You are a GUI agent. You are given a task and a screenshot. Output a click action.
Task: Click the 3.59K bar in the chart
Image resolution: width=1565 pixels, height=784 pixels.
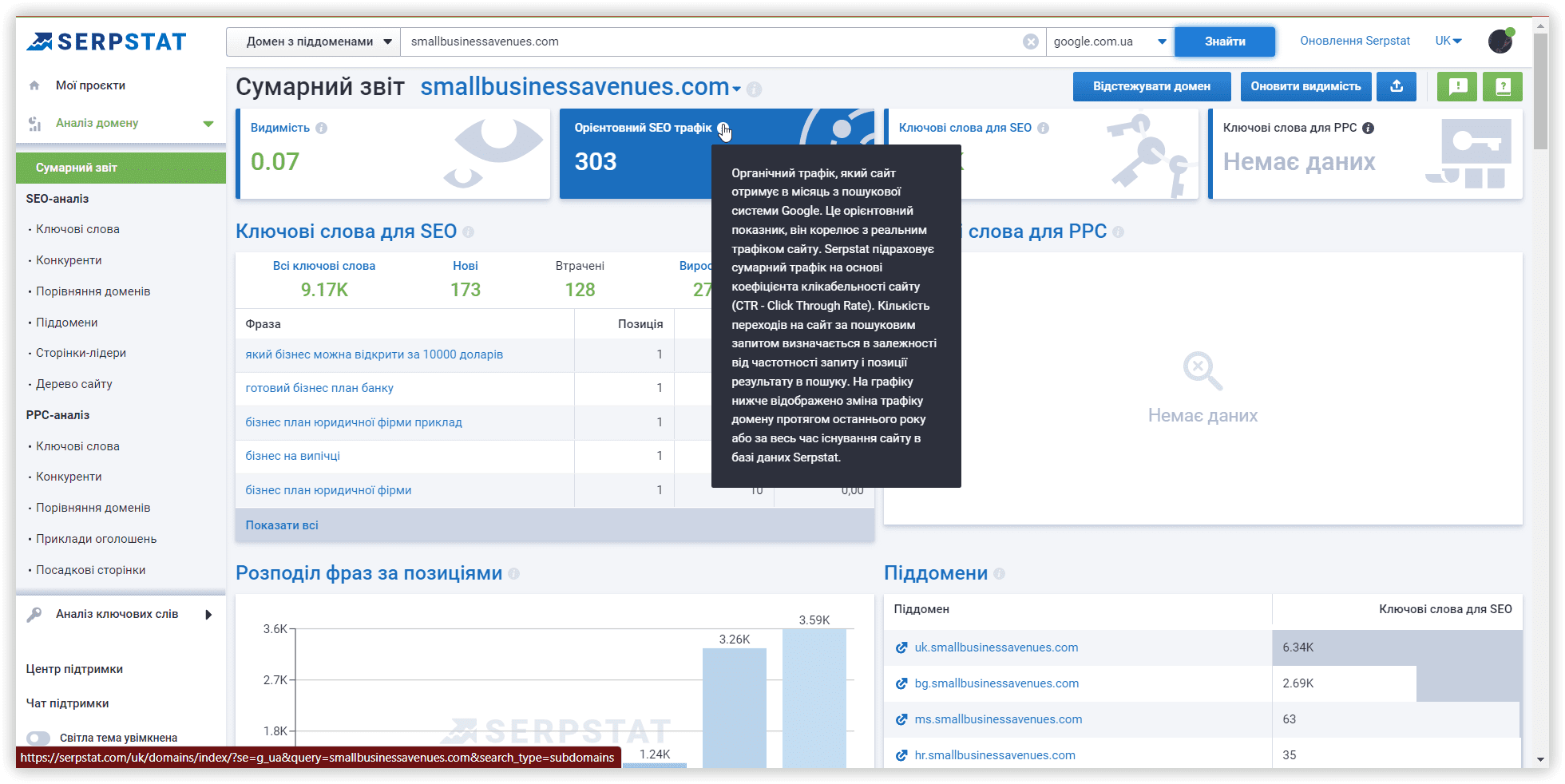[x=814, y=699]
